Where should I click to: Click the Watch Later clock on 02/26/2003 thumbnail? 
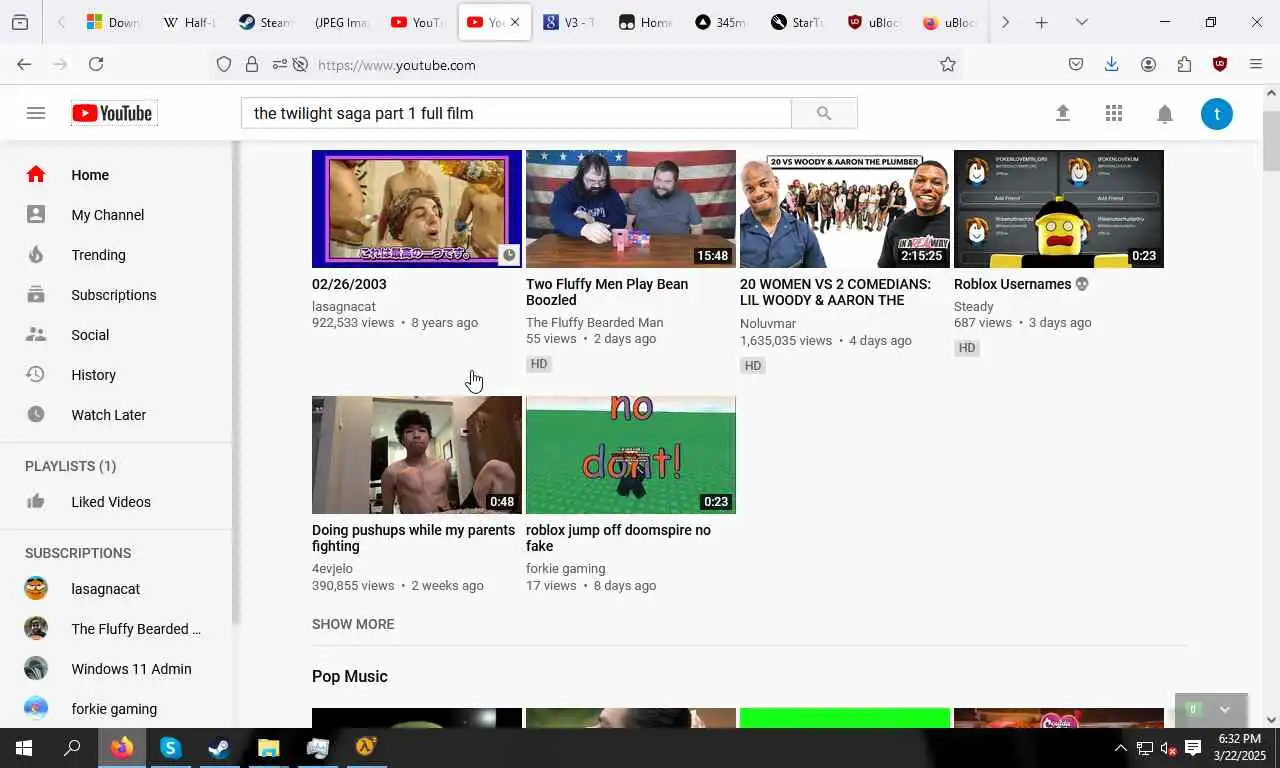[x=509, y=255]
